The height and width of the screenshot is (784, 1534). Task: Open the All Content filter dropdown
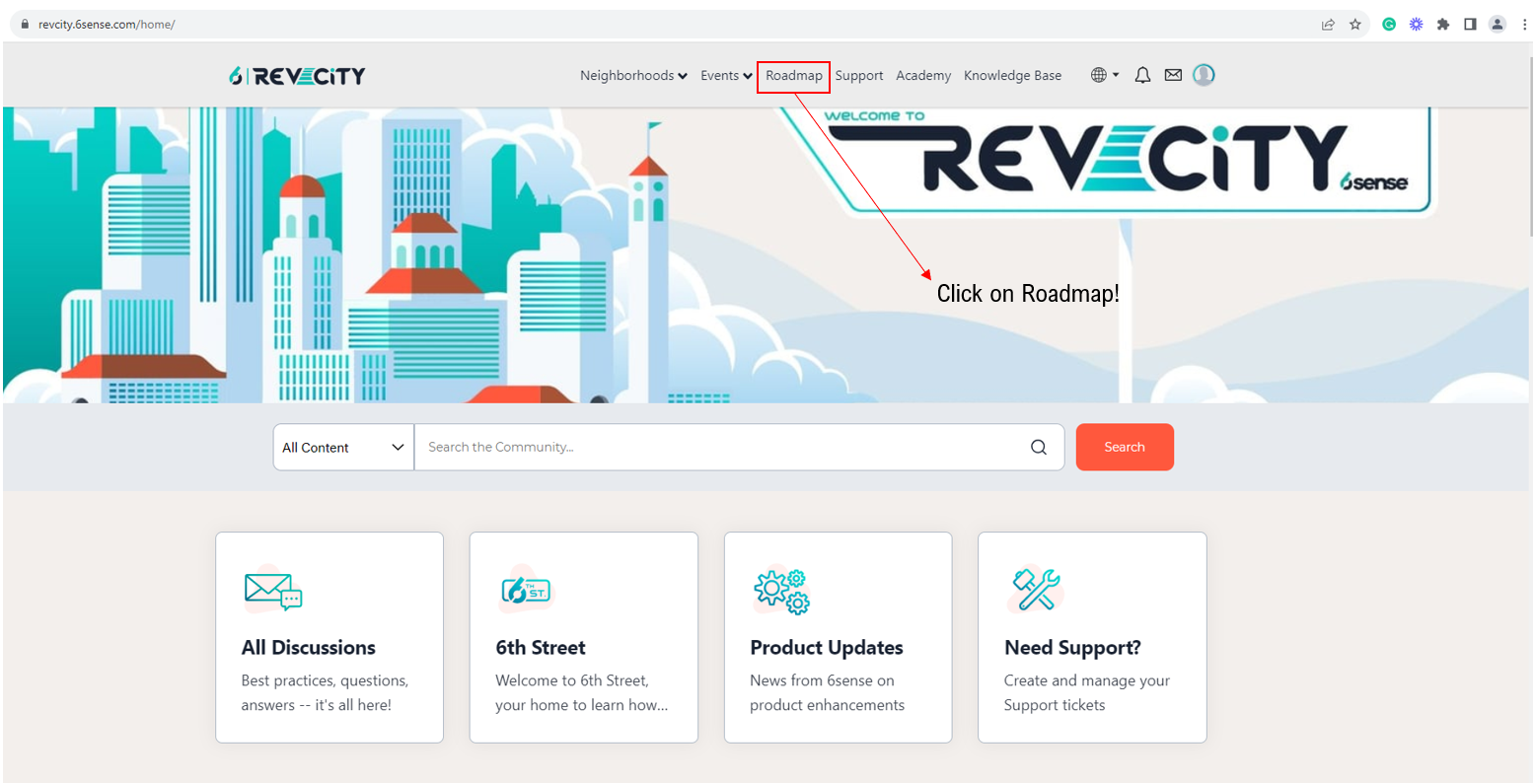pos(343,447)
